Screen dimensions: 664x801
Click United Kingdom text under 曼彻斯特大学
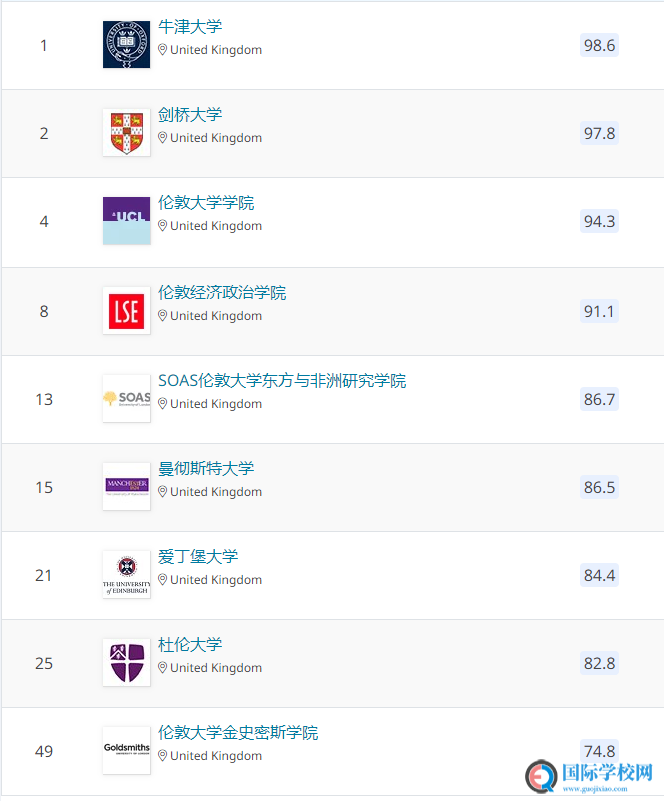pos(216,491)
